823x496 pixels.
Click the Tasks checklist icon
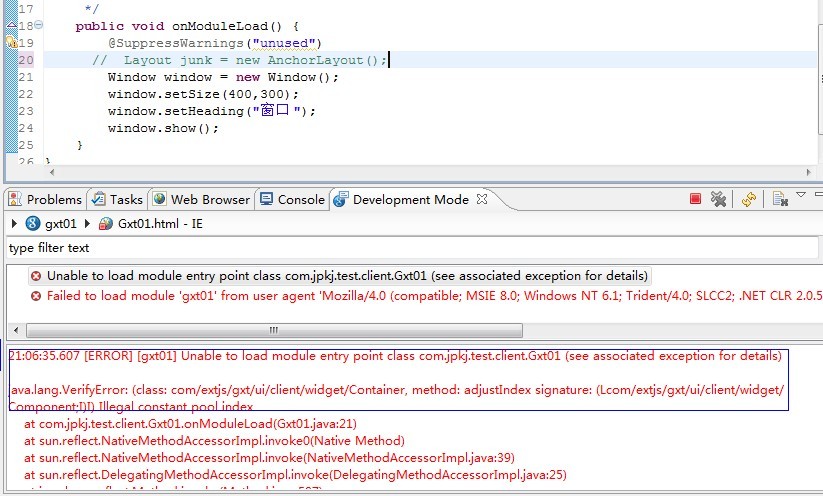98,199
